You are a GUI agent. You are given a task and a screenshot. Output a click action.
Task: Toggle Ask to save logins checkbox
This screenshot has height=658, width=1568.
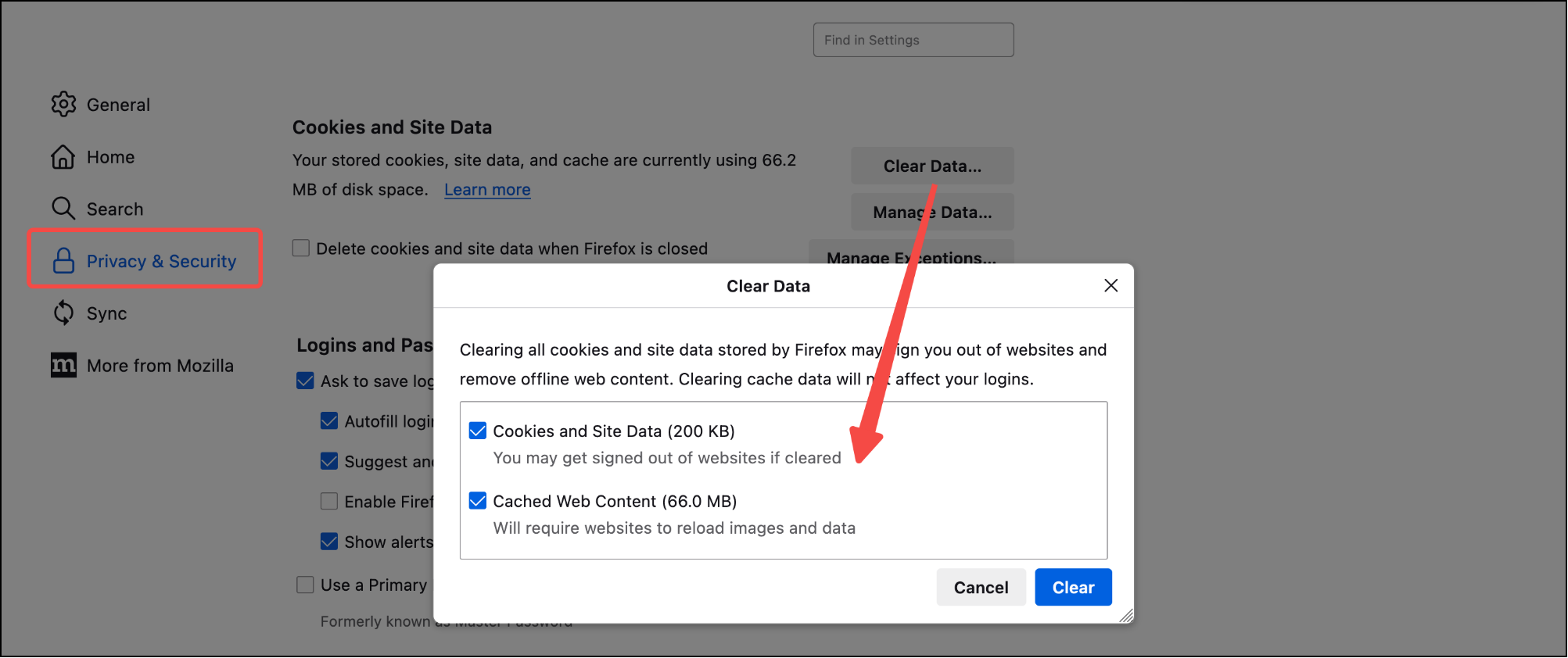point(306,381)
